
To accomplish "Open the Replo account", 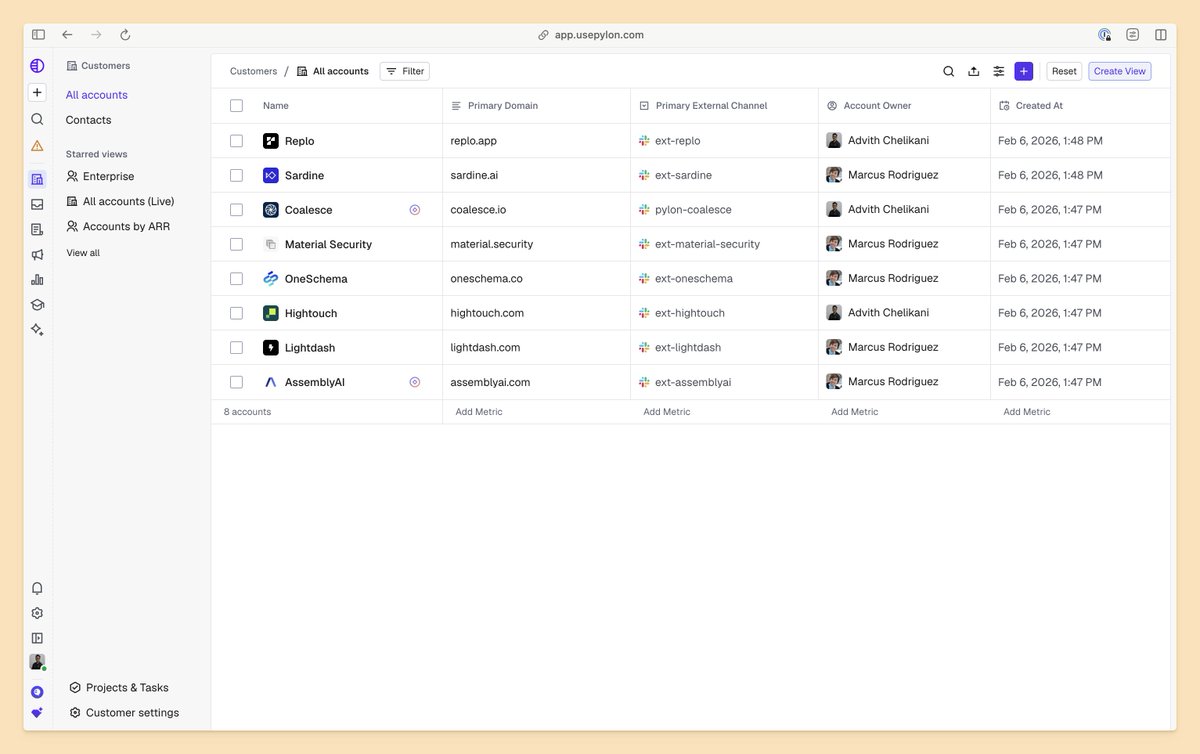I will coord(299,141).
